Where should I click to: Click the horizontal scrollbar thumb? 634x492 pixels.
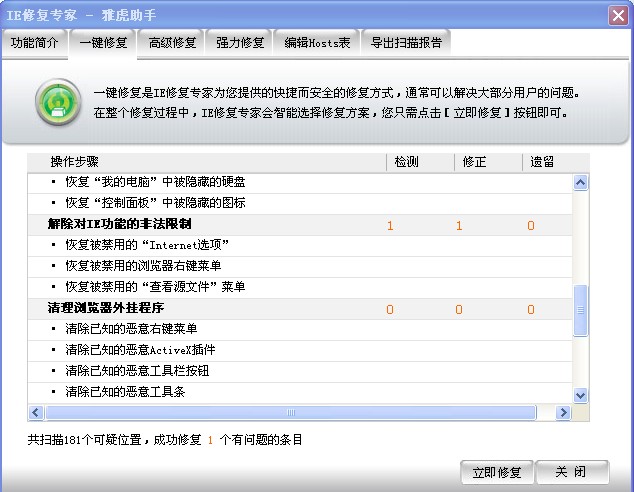pos(291,413)
